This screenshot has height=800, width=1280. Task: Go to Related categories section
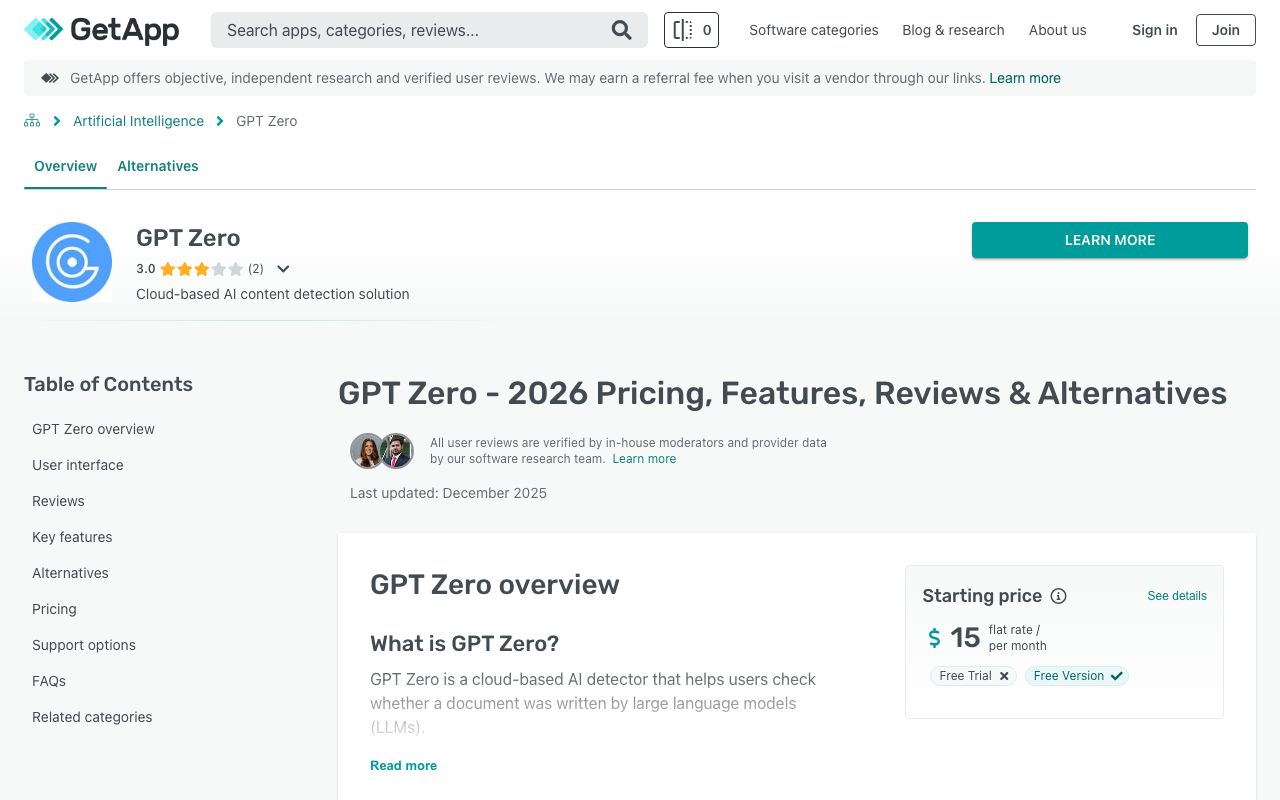click(92, 717)
